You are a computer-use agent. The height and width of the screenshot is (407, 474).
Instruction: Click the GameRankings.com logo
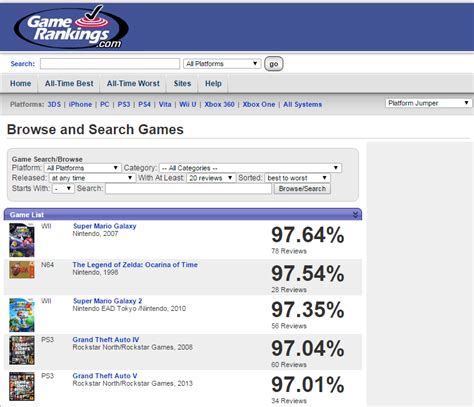click(x=71, y=27)
